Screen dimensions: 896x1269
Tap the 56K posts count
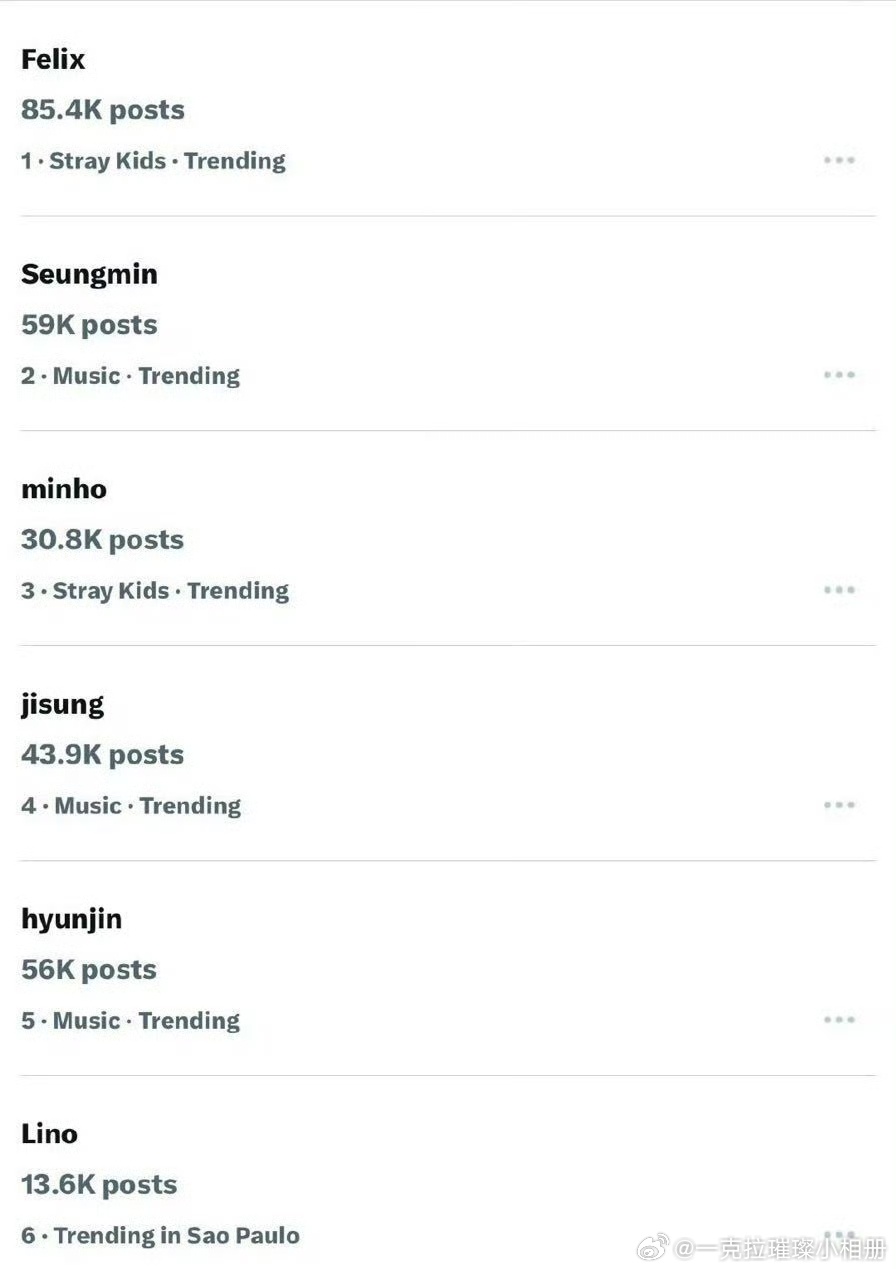[x=89, y=970]
